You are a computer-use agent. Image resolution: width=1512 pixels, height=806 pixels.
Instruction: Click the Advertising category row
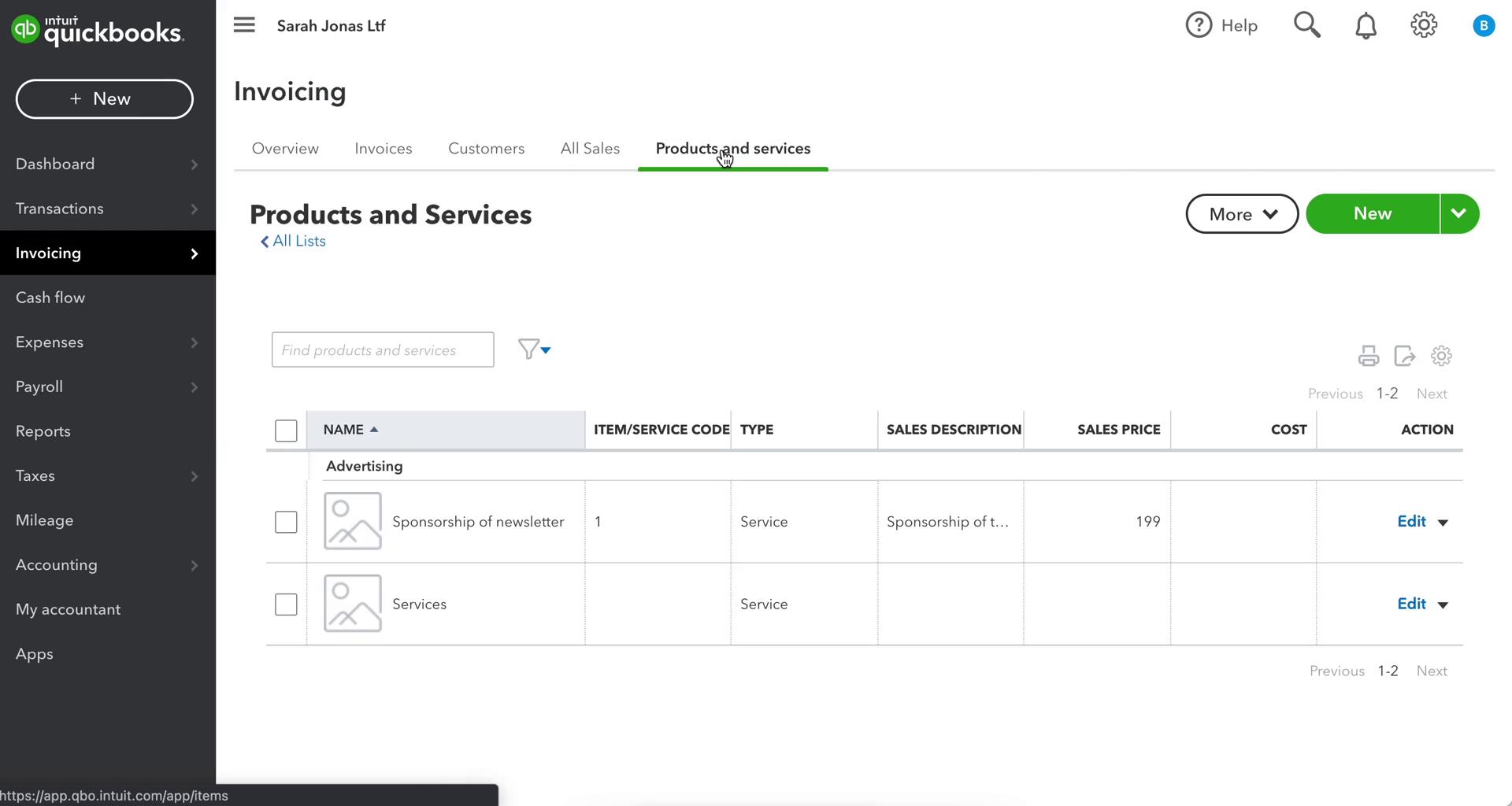pyautogui.click(x=885, y=466)
